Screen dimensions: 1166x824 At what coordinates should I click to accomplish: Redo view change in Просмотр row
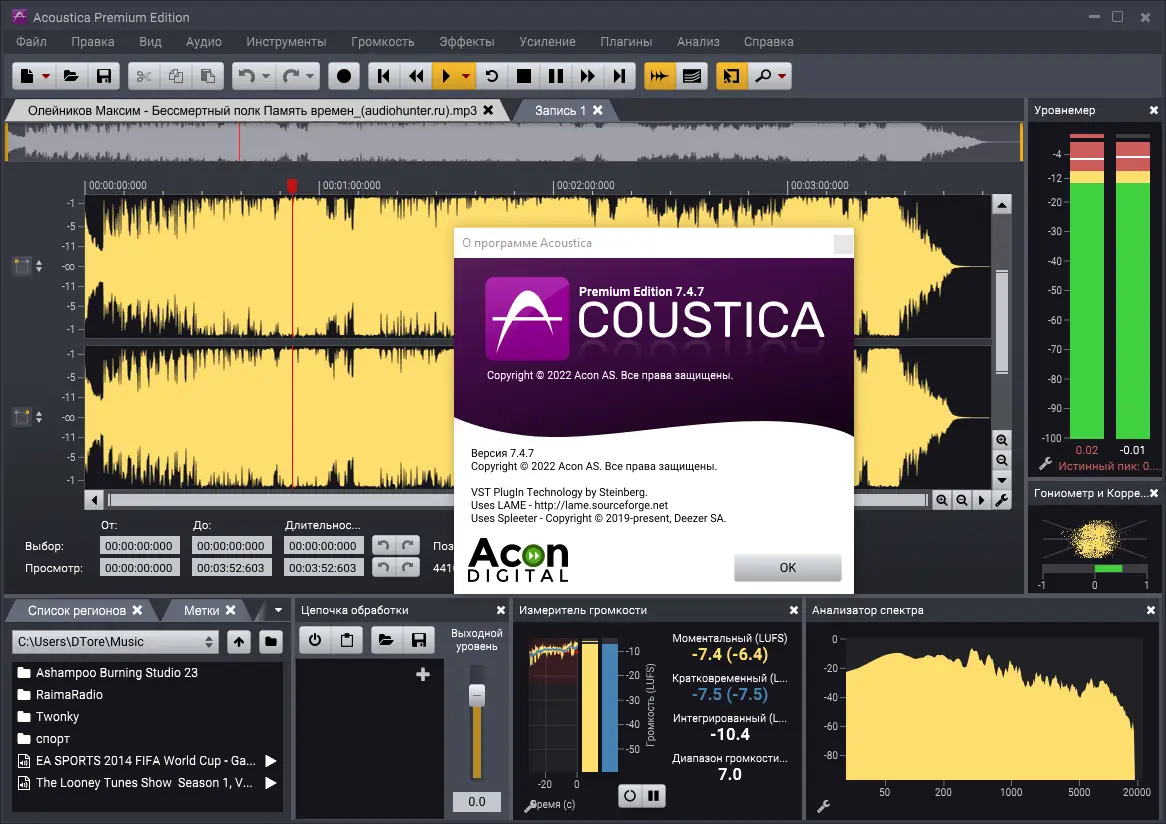coord(408,567)
